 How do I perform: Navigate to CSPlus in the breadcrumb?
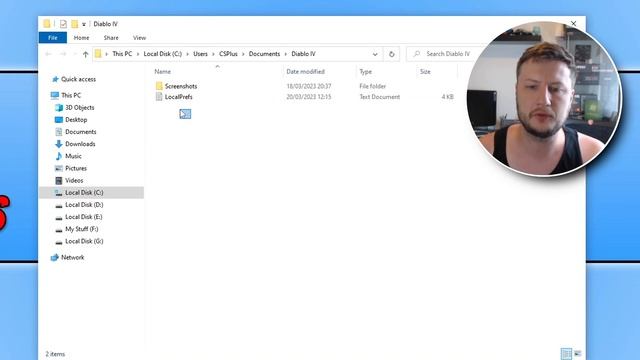[228, 54]
